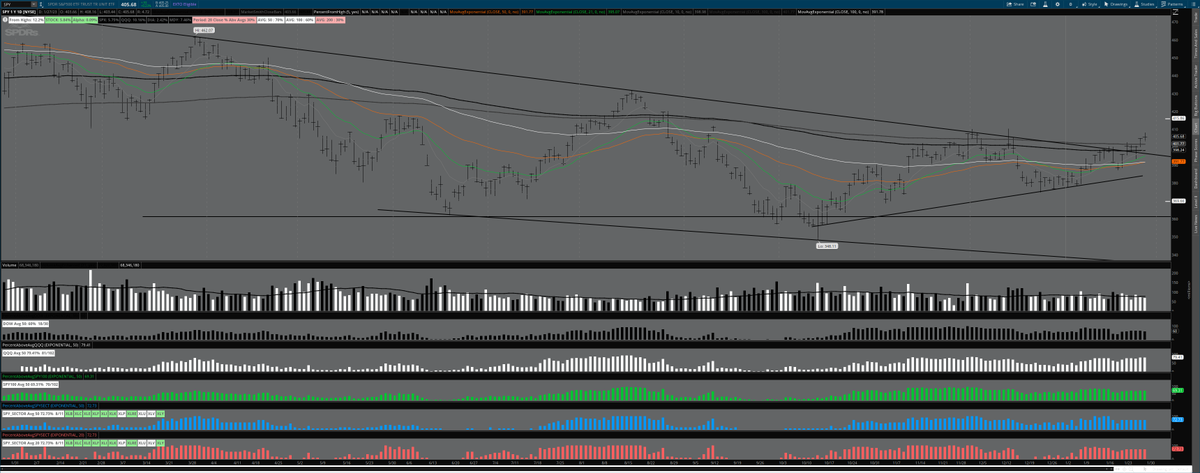Click the circle icon before From Highs label
This screenshot has width=1200, height=473.
5,20
